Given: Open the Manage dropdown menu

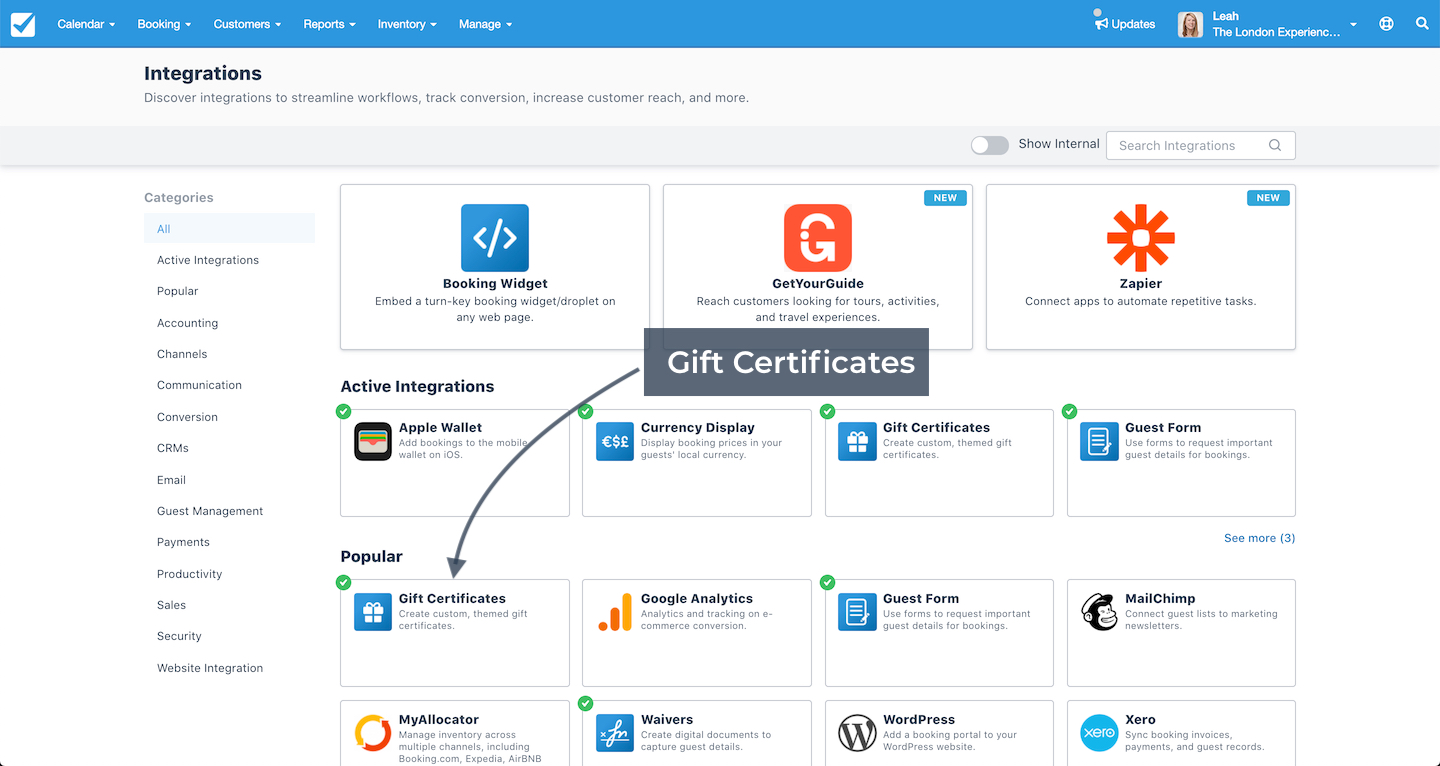Looking at the screenshot, I should (485, 24).
